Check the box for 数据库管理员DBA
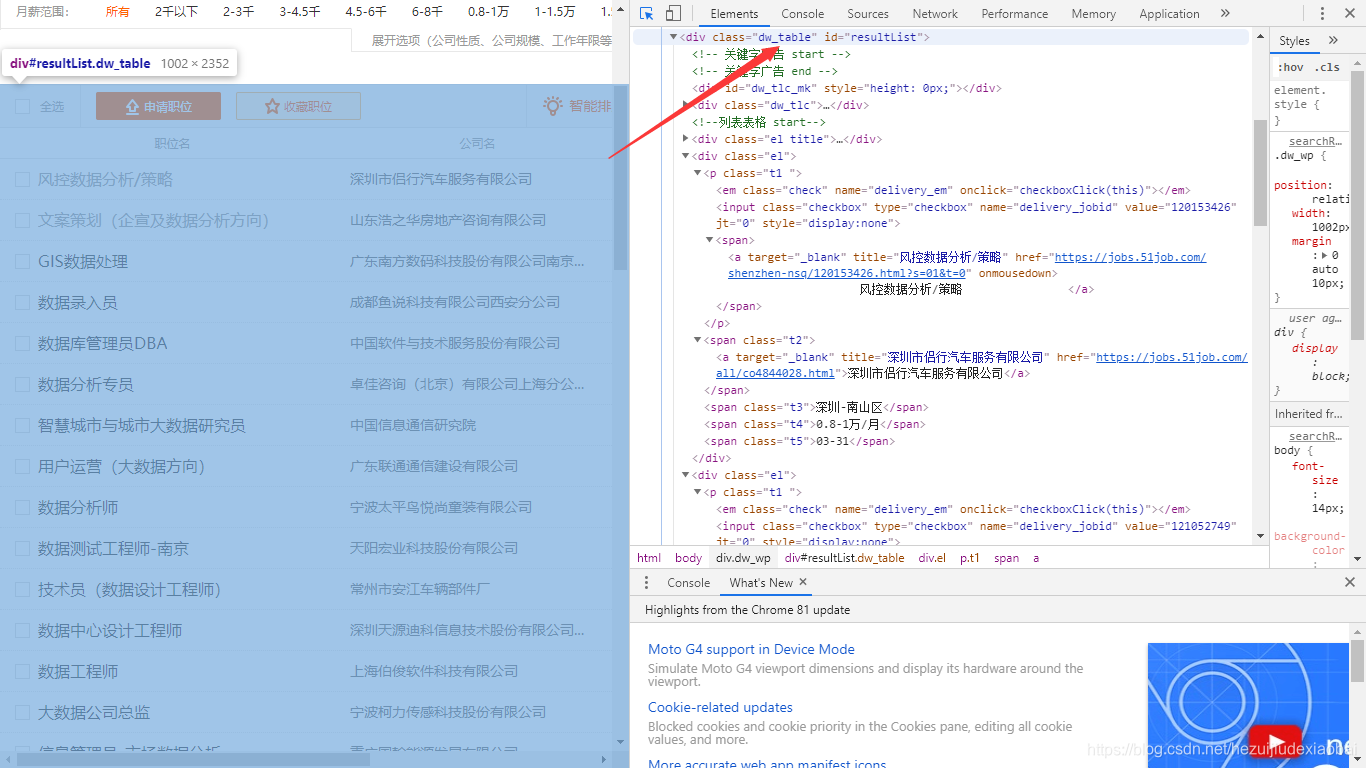 click(22, 343)
